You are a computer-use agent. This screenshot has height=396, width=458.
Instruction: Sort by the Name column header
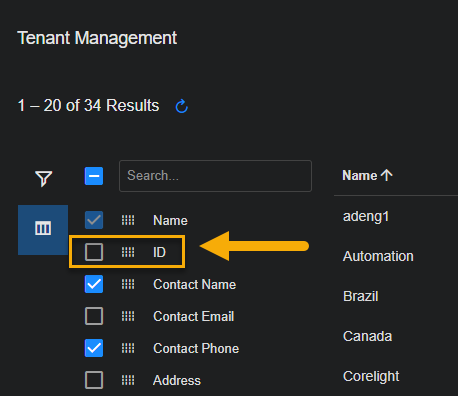360,175
